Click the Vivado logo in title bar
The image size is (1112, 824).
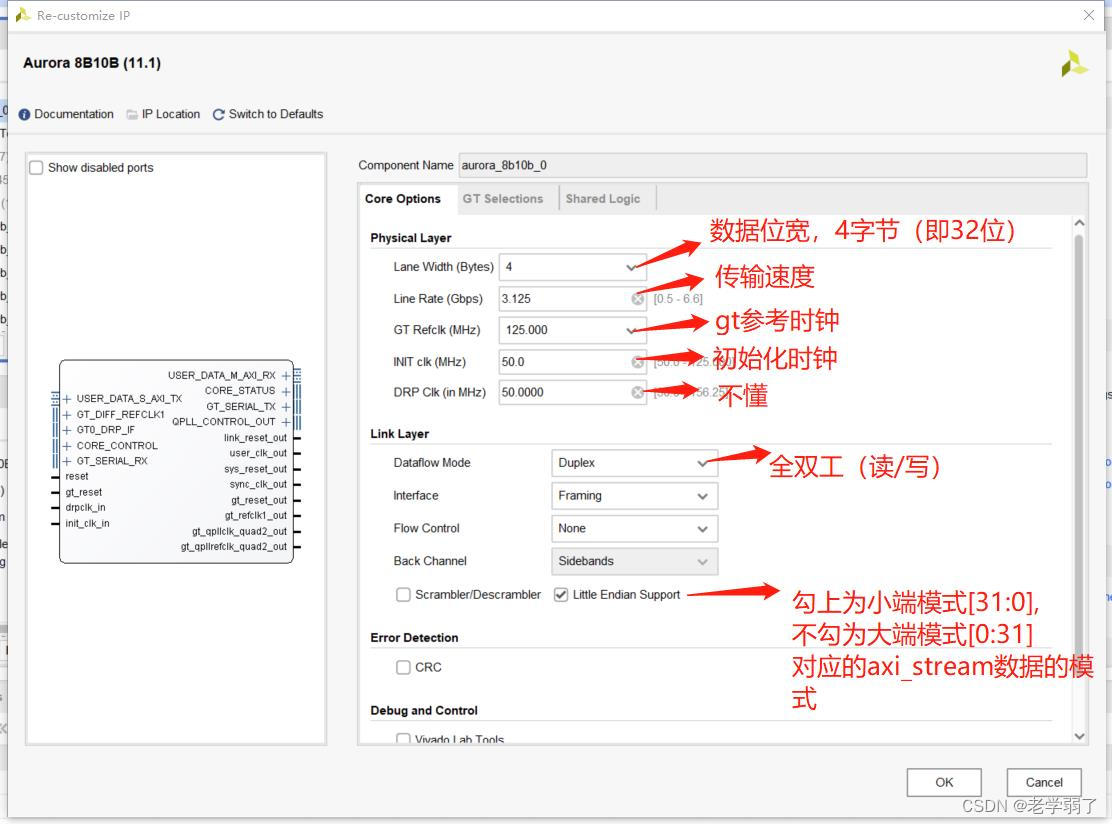(x=23, y=15)
